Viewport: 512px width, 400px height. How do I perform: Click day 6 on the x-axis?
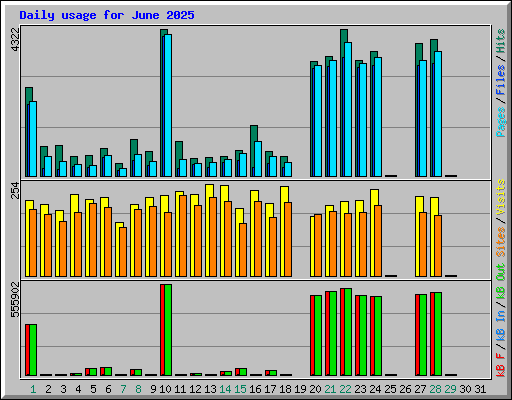pyautogui.click(x=108, y=389)
